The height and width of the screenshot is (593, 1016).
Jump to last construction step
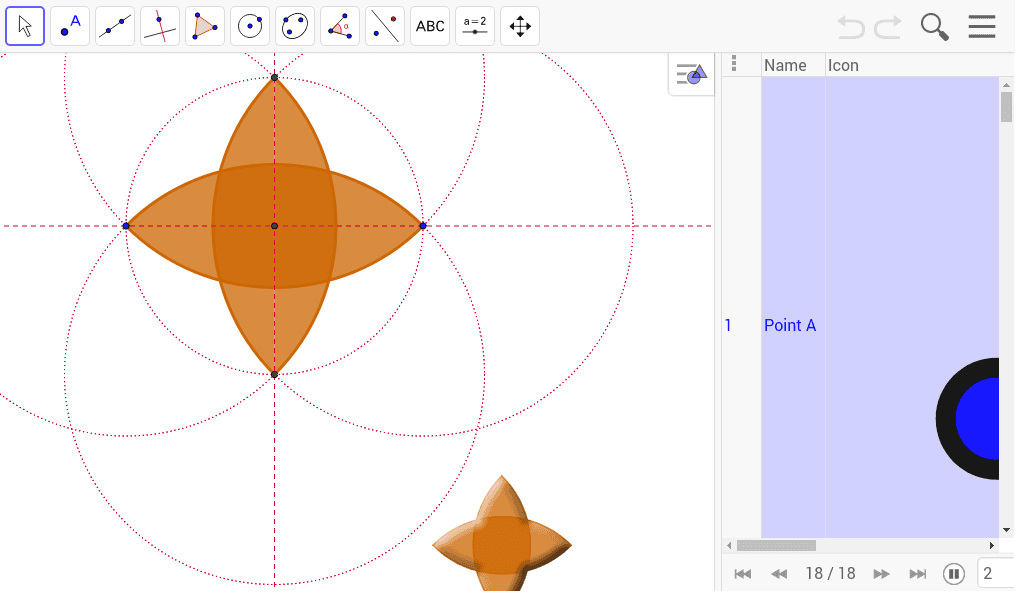pos(918,574)
